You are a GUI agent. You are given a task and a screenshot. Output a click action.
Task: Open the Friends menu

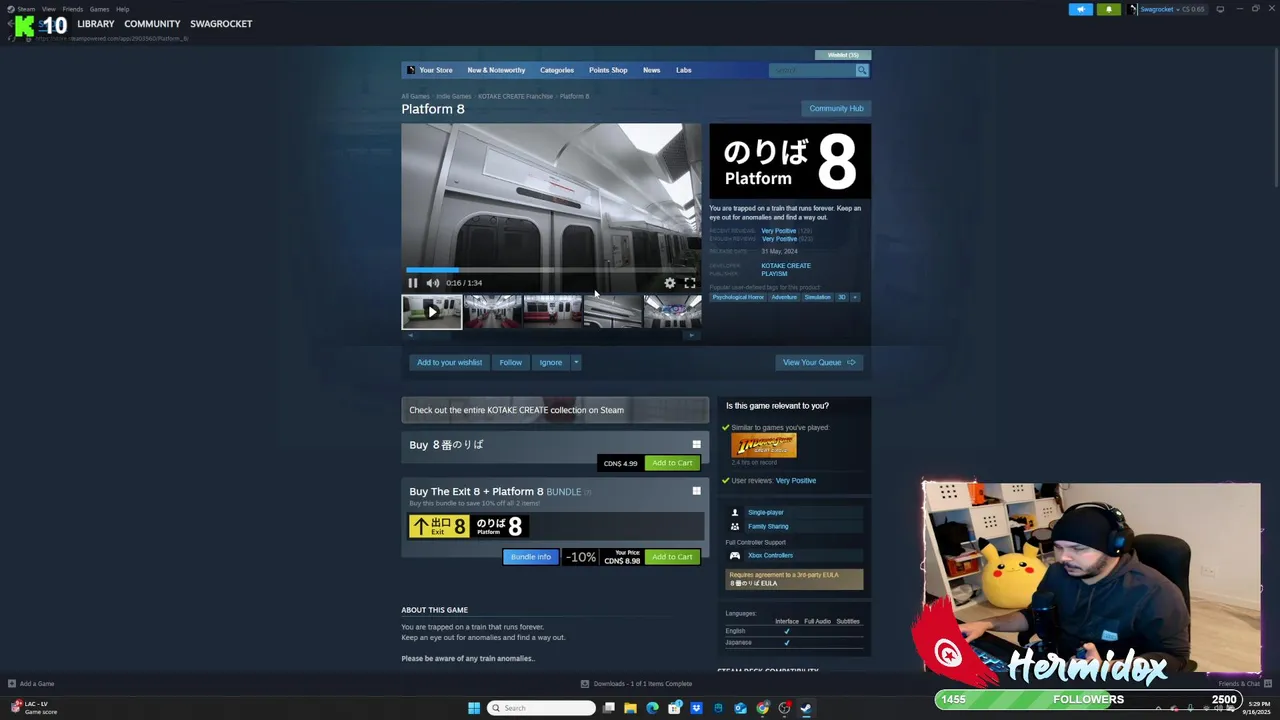[72, 9]
